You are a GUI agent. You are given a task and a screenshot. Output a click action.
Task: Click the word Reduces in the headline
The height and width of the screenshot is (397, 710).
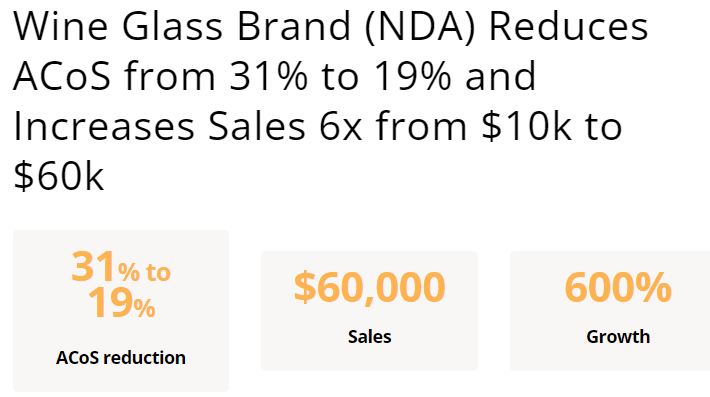point(569,27)
